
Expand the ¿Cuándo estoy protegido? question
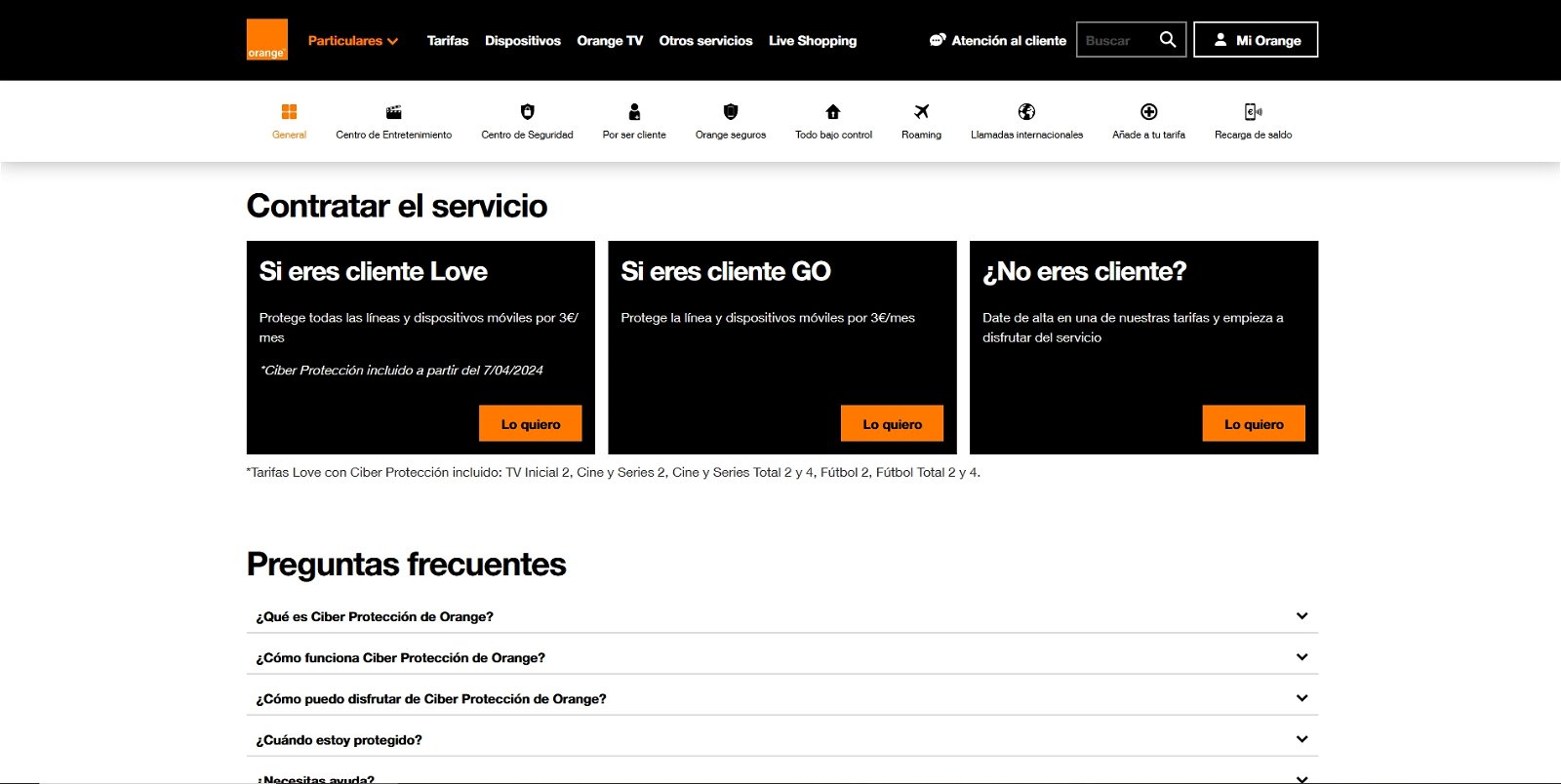782,739
